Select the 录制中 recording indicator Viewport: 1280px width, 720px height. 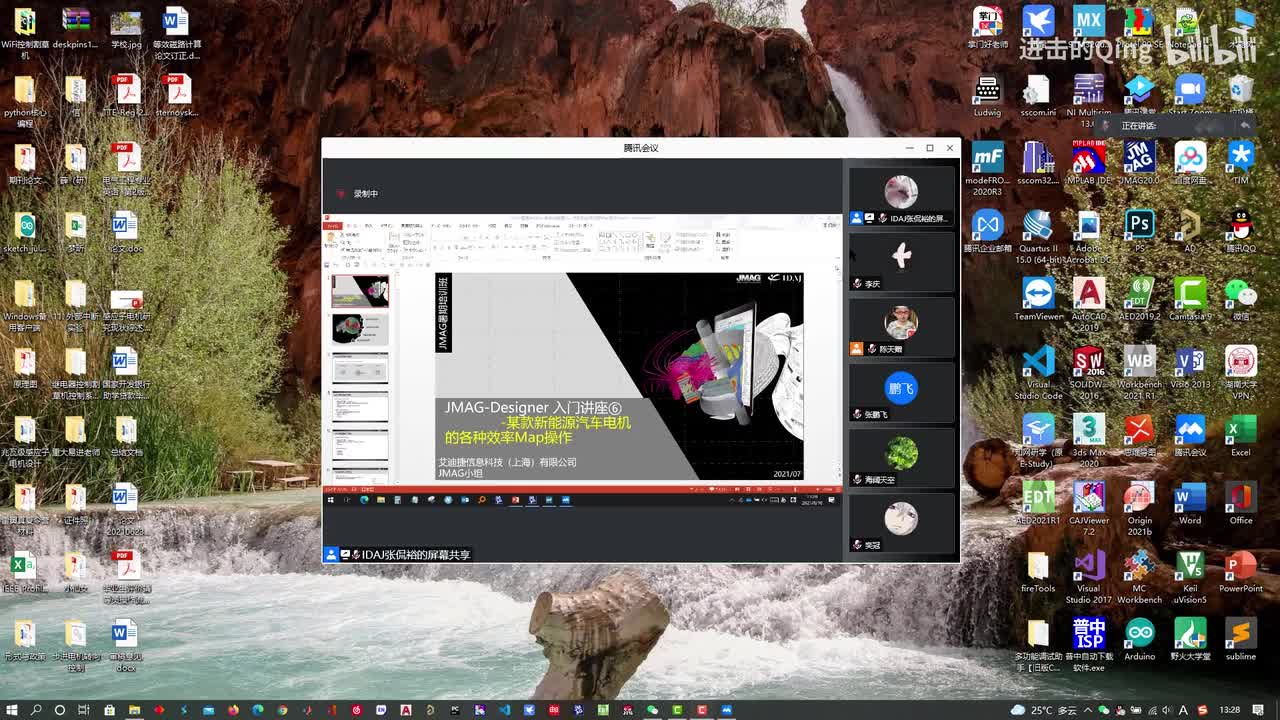pos(357,194)
